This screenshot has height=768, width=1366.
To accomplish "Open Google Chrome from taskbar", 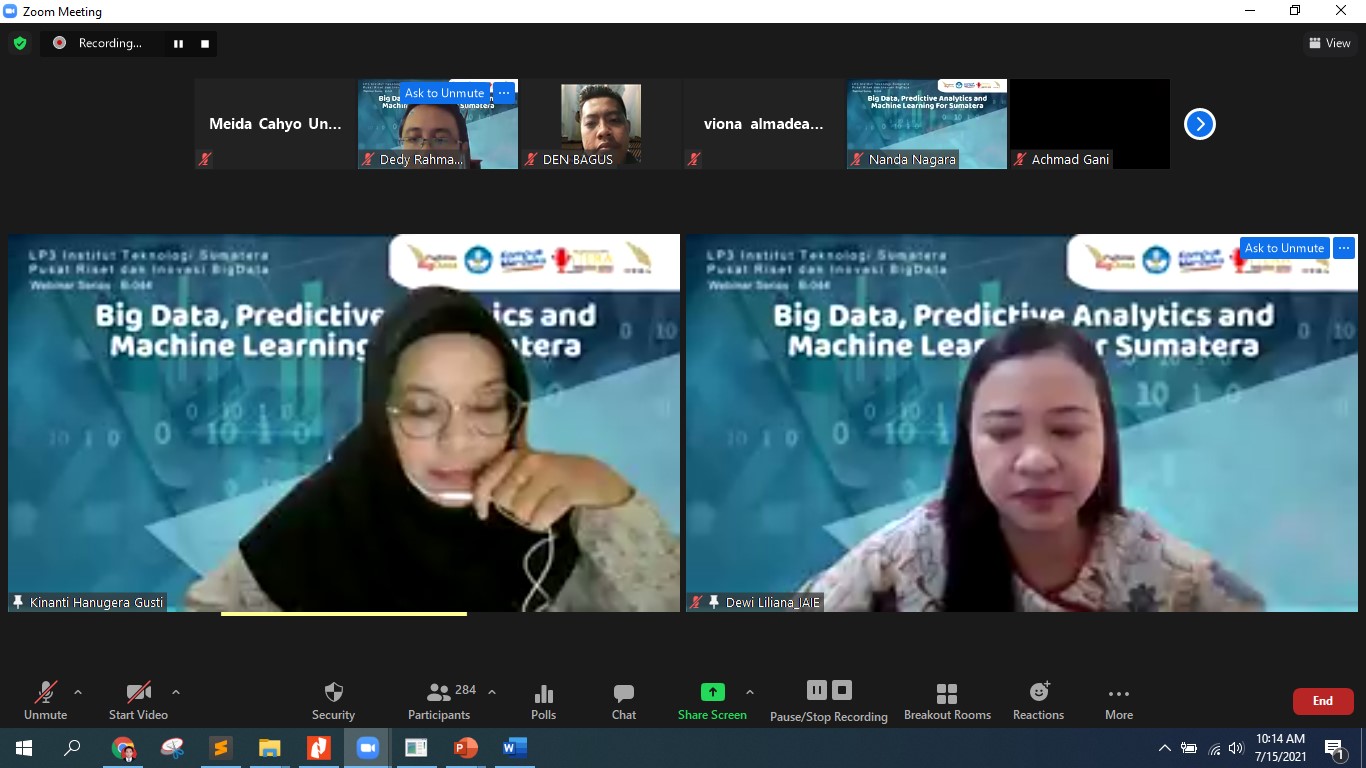I will (124, 748).
